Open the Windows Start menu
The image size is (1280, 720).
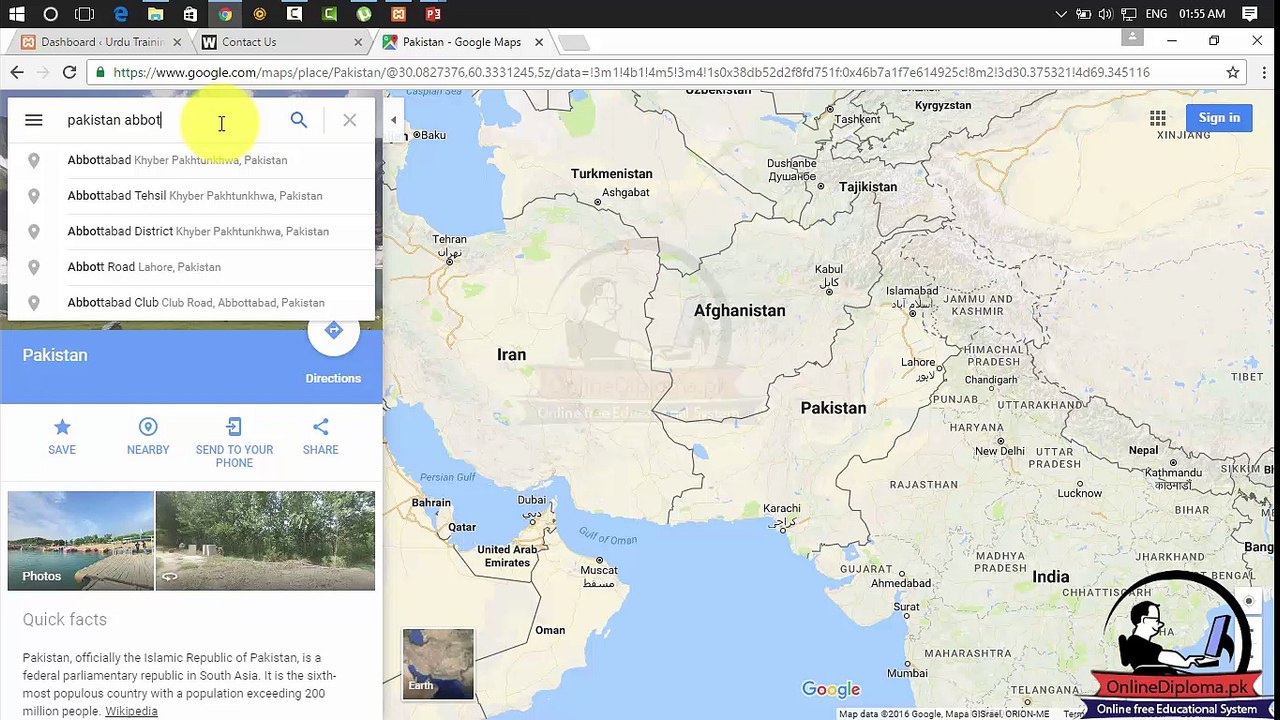tap(16, 14)
